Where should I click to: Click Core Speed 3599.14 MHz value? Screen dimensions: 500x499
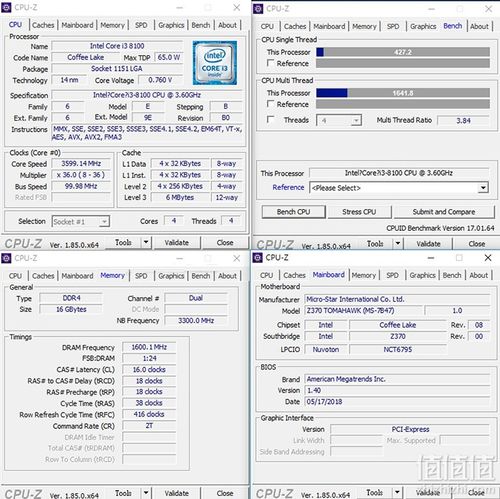pyautogui.click(x=81, y=163)
